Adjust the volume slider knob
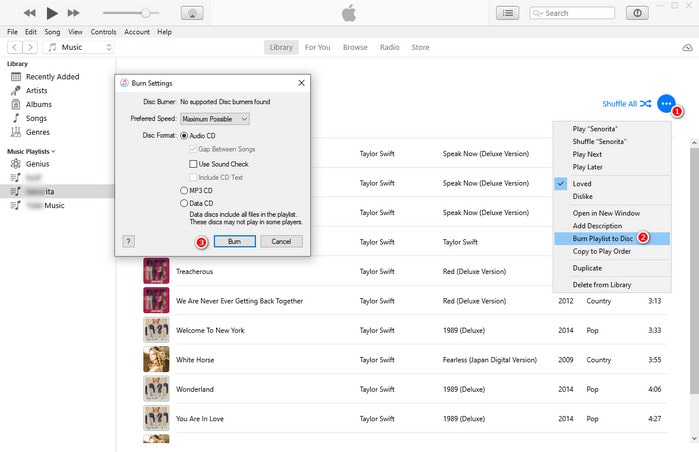The width and height of the screenshot is (699, 452). point(145,13)
